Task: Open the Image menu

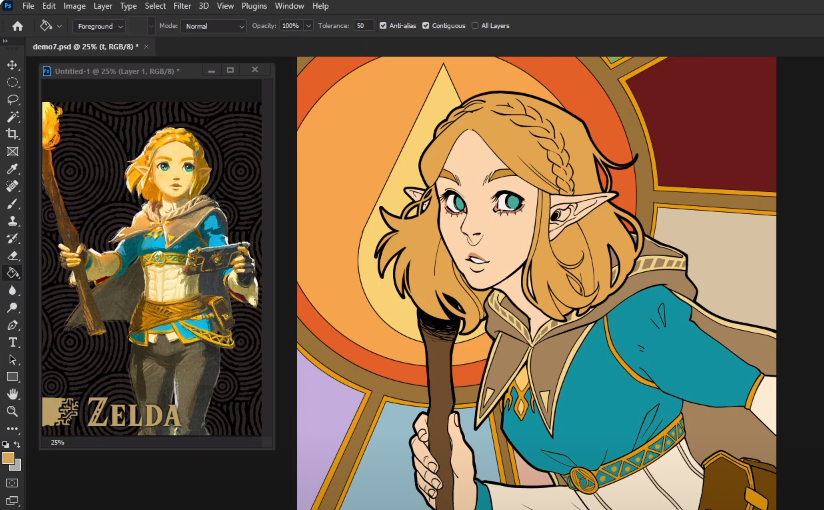Action: pos(74,6)
